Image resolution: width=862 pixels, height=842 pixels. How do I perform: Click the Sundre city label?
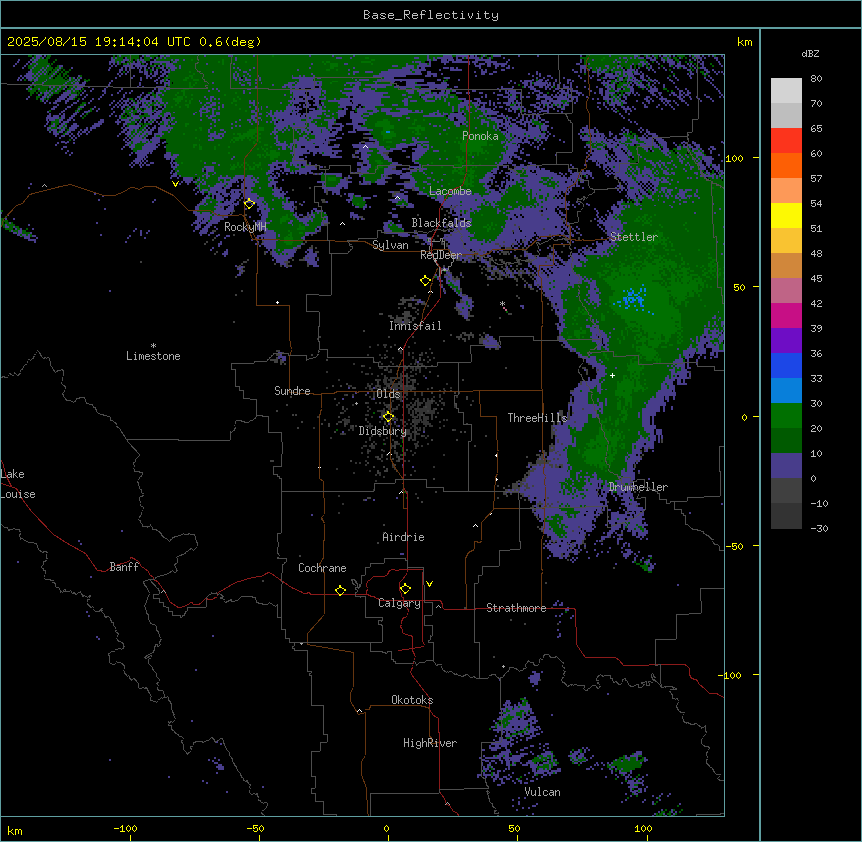292,391
